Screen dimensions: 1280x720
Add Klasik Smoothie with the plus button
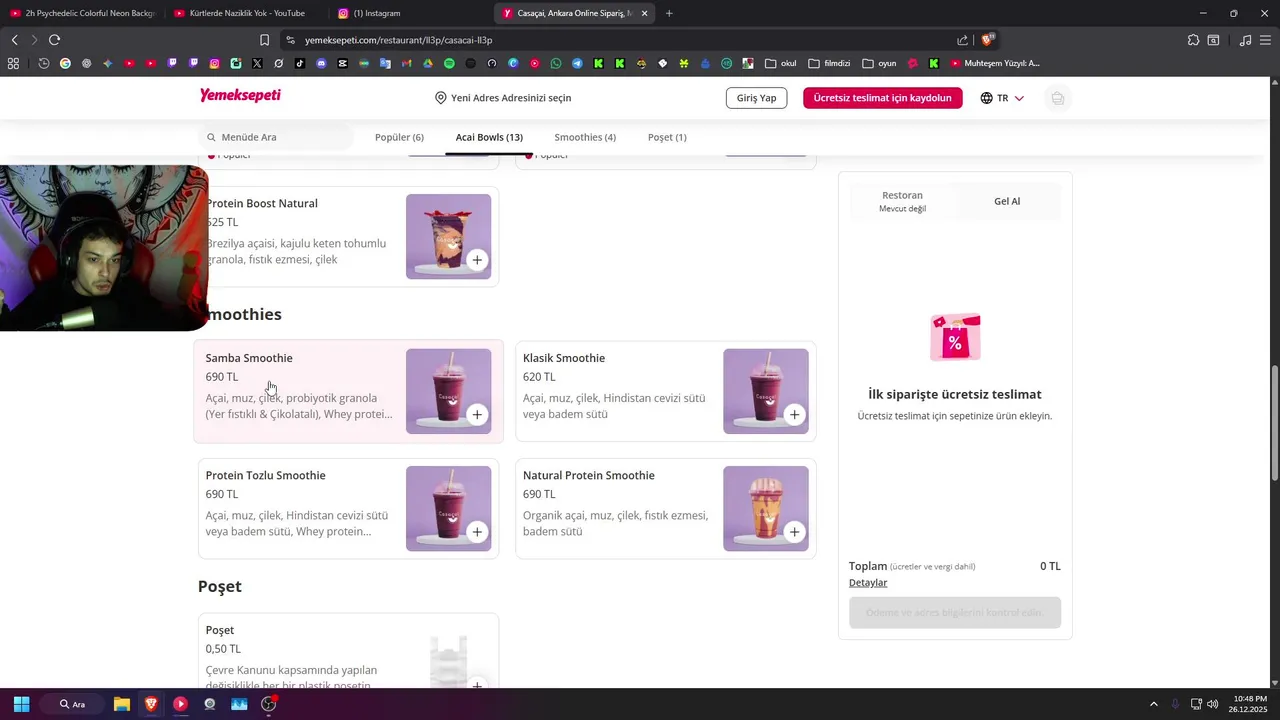(794, 414)
